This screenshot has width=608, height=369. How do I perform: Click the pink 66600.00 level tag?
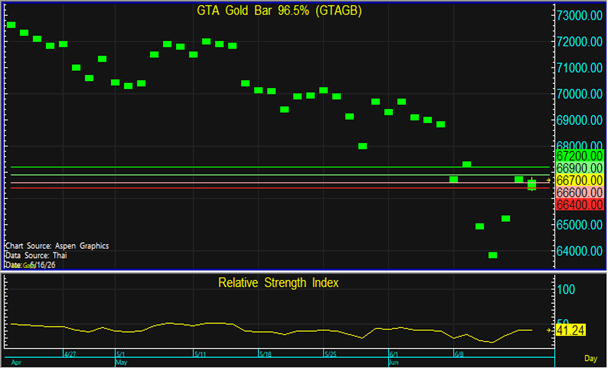tap(580, 192)
